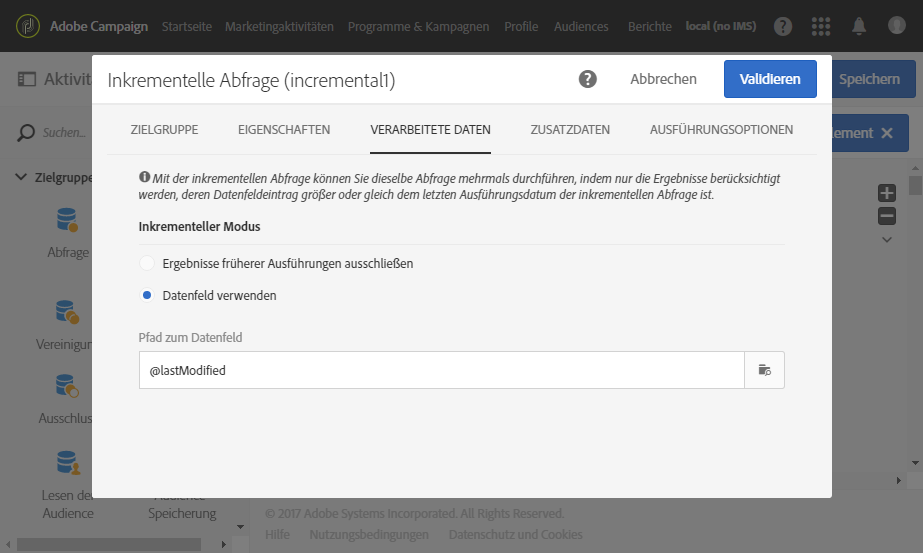
Task: Open notifications bell icon
Action: coord(859,26)
